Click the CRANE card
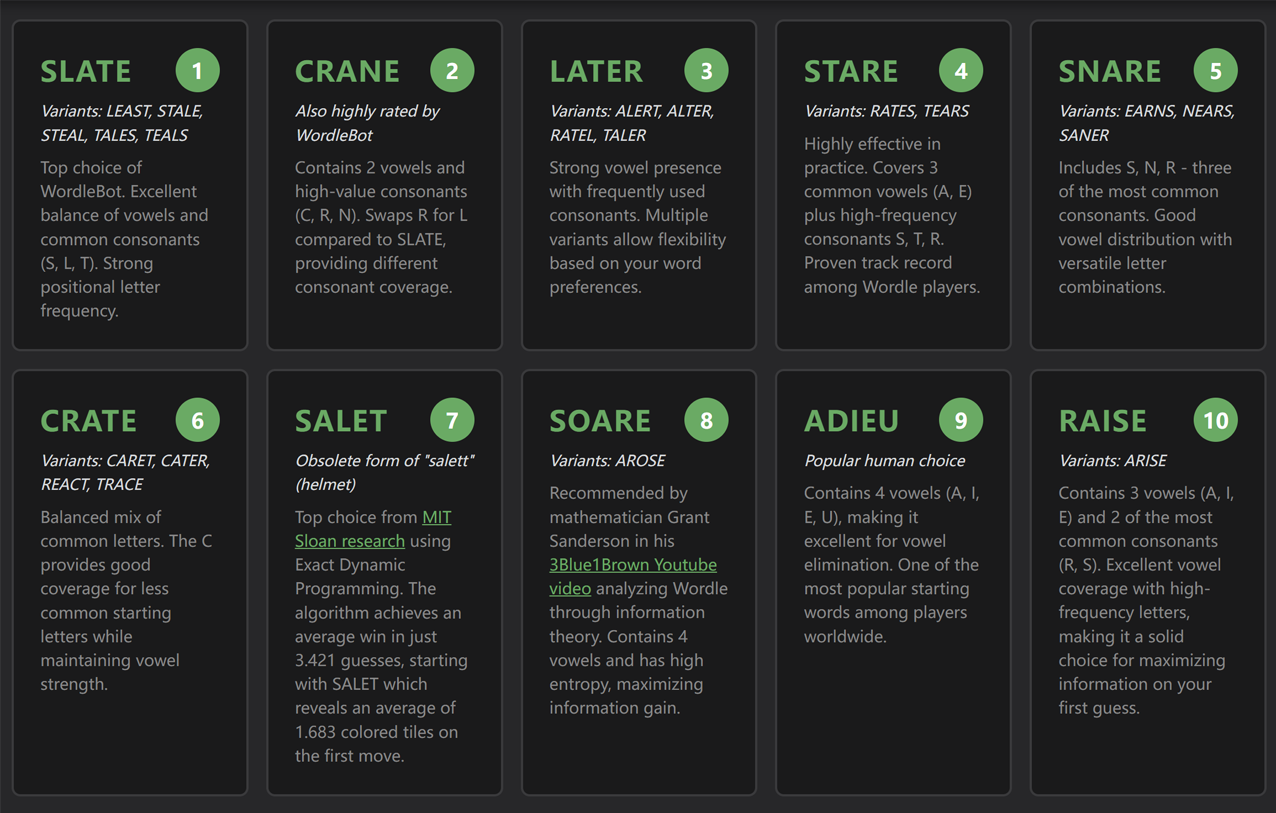The height and width of the screenshot is (813, 1276). click(x=384, y=185)
